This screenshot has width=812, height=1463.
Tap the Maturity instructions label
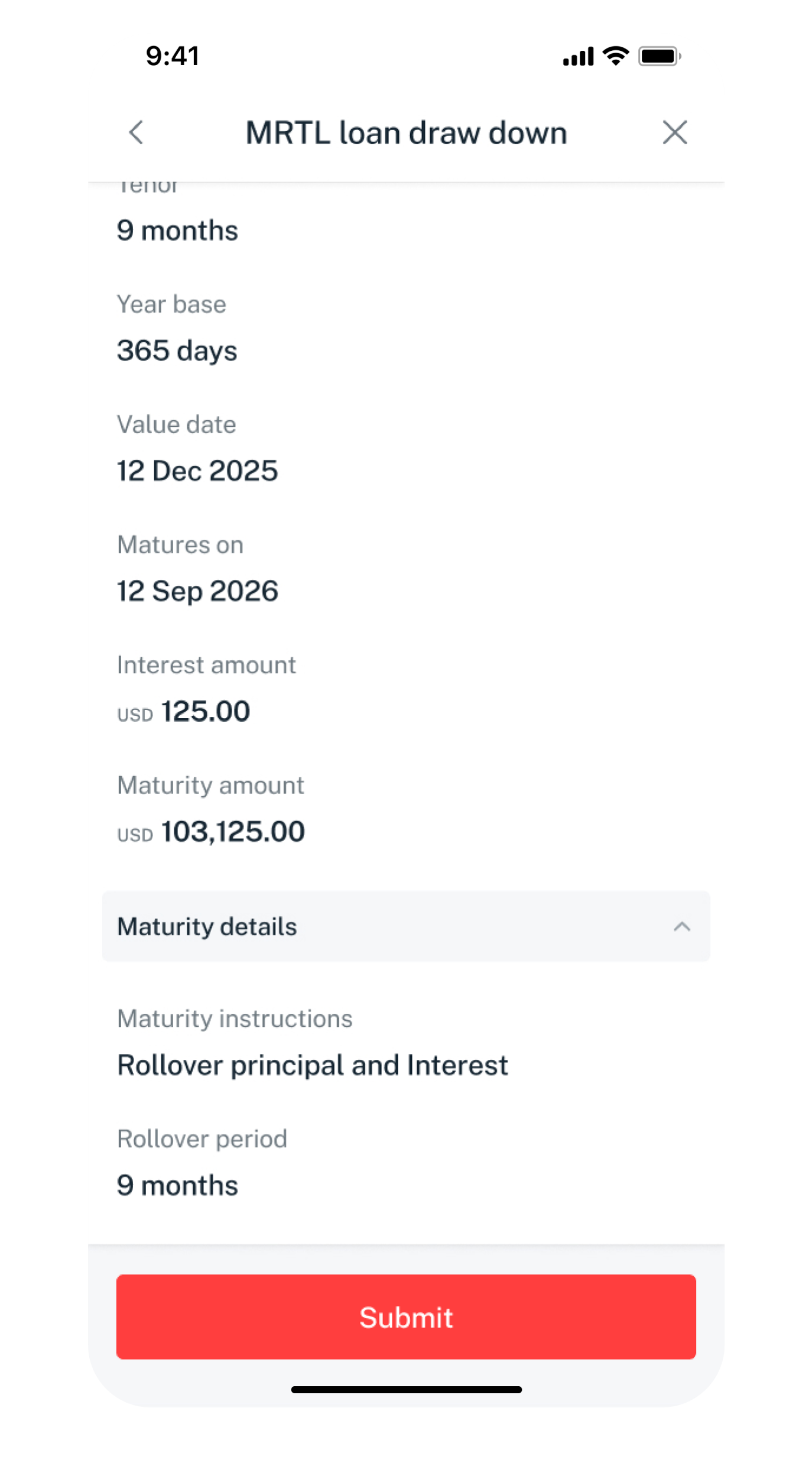pyautogui.click(x=235, y=1018)
